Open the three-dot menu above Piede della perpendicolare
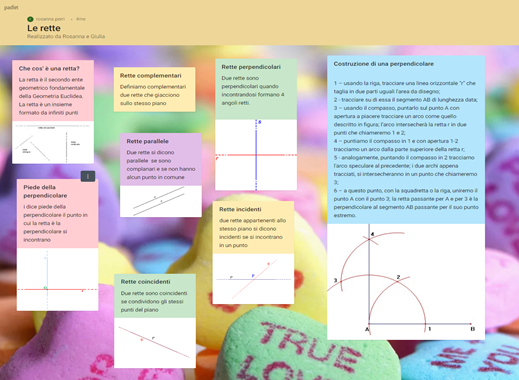 click(x=88, y=176)
